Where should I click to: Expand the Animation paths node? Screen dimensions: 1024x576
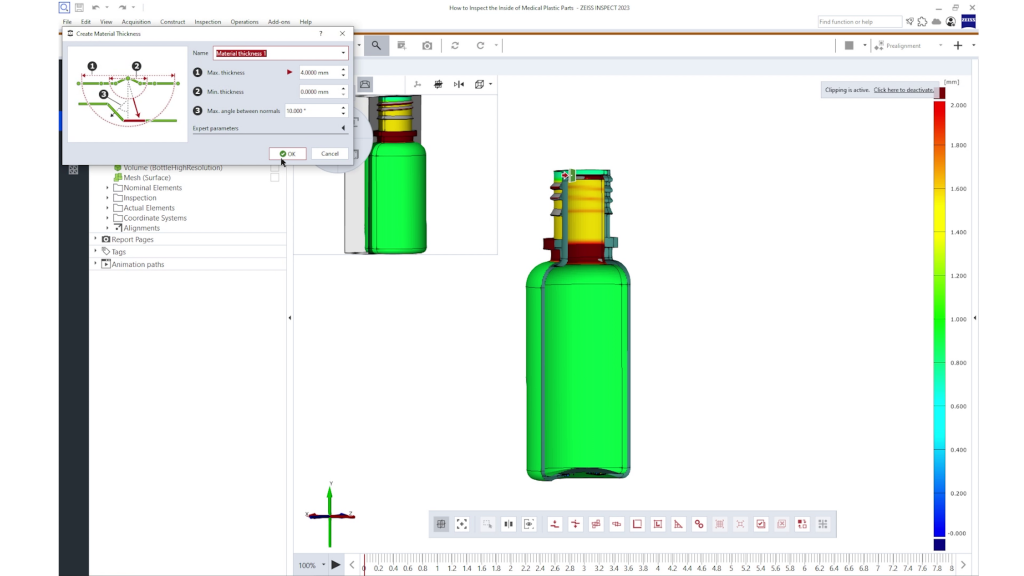pyautogui.click(x=96, y=264)
